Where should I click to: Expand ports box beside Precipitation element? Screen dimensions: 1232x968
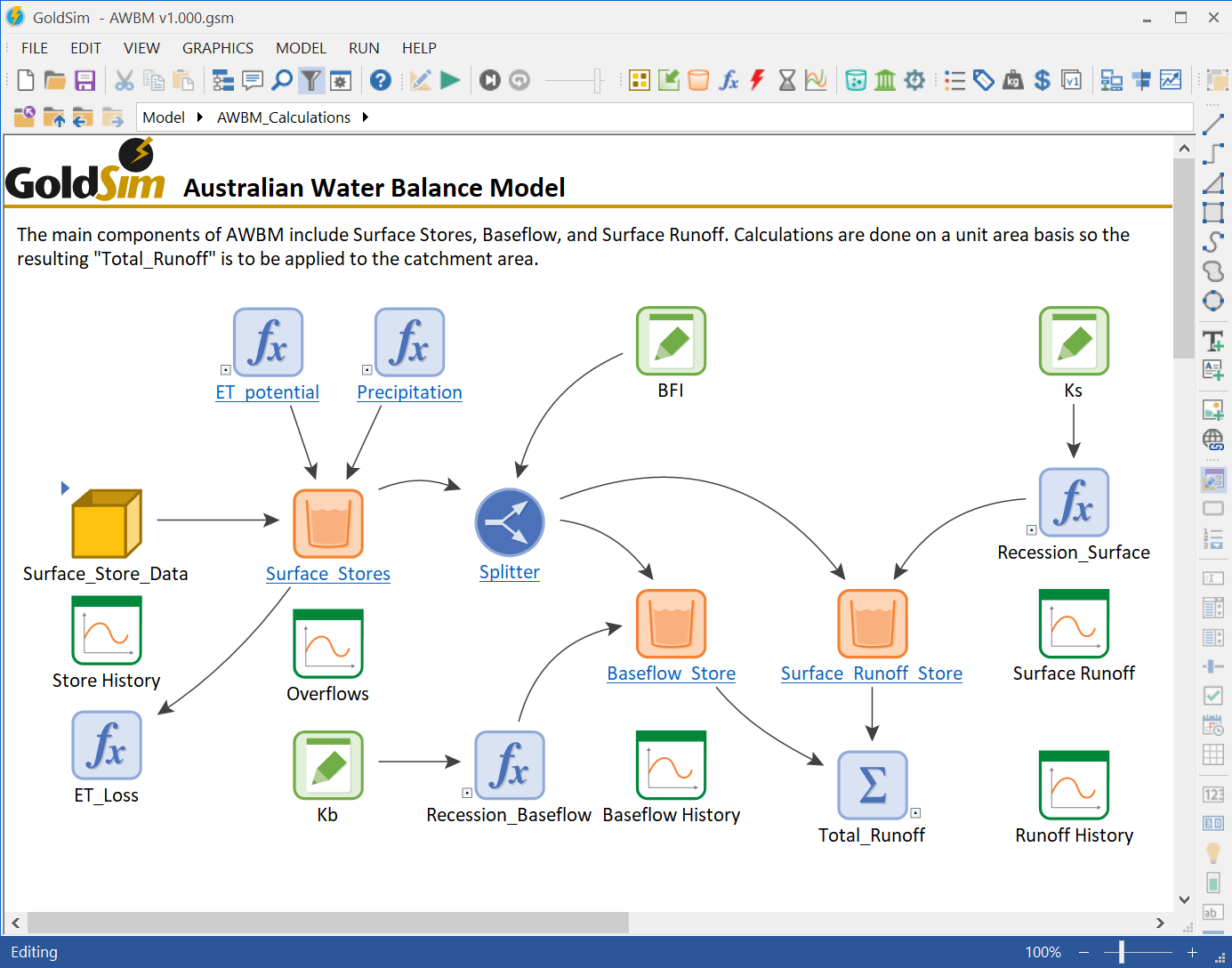click(367, 370)
